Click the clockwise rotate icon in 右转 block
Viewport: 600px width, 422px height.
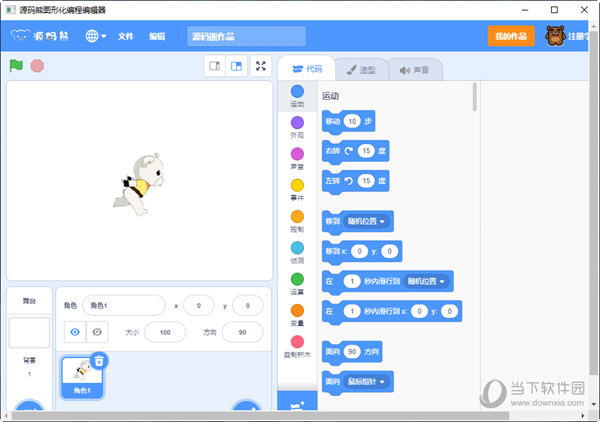pyautogui.click(x=349, y=151)
